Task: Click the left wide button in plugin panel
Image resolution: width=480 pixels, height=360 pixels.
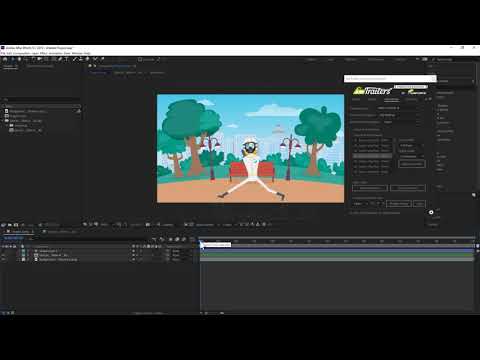Action: pyautogui.click(x=370, y=188)
